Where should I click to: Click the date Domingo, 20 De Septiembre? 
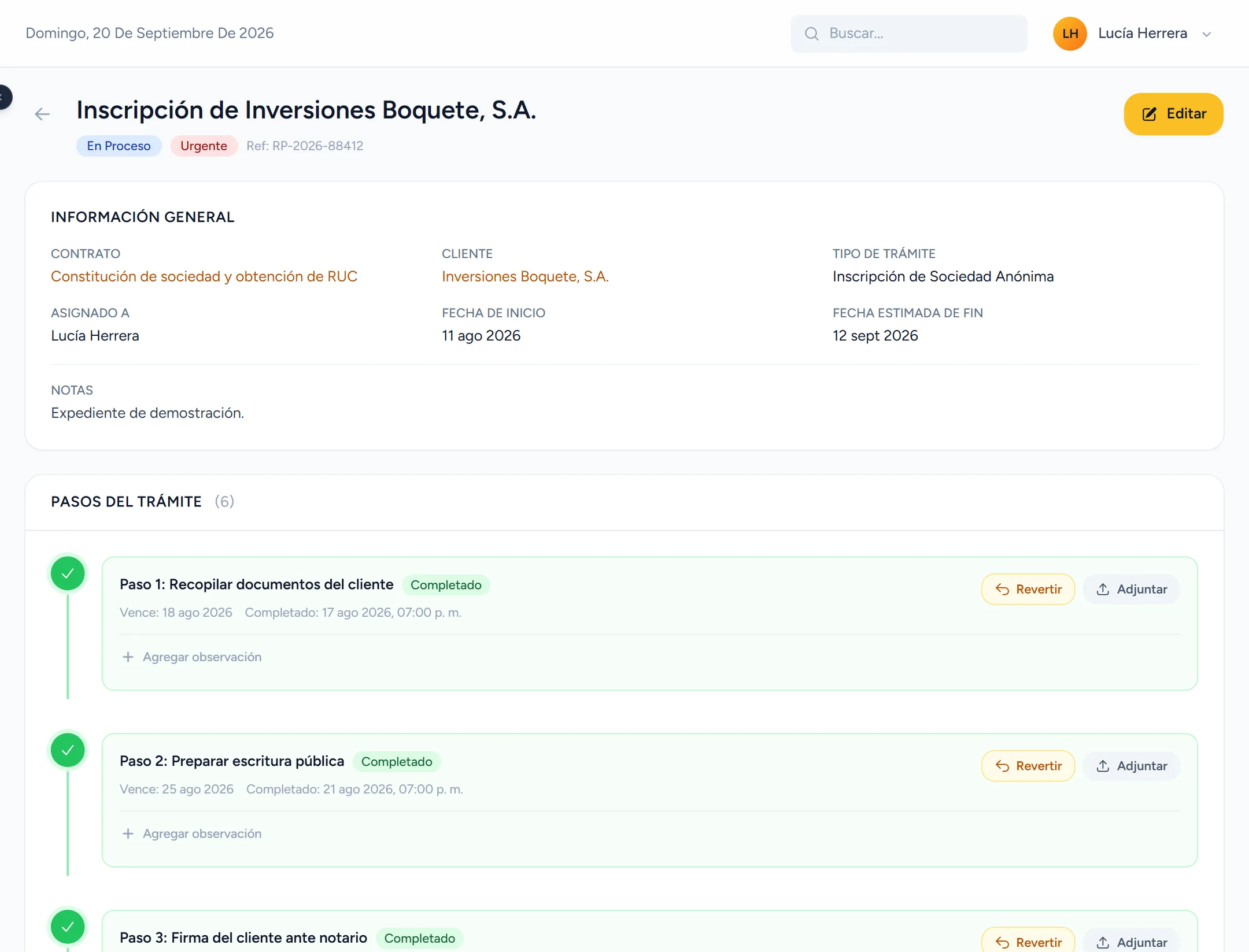pyautogui.click(x=150, y=33)
